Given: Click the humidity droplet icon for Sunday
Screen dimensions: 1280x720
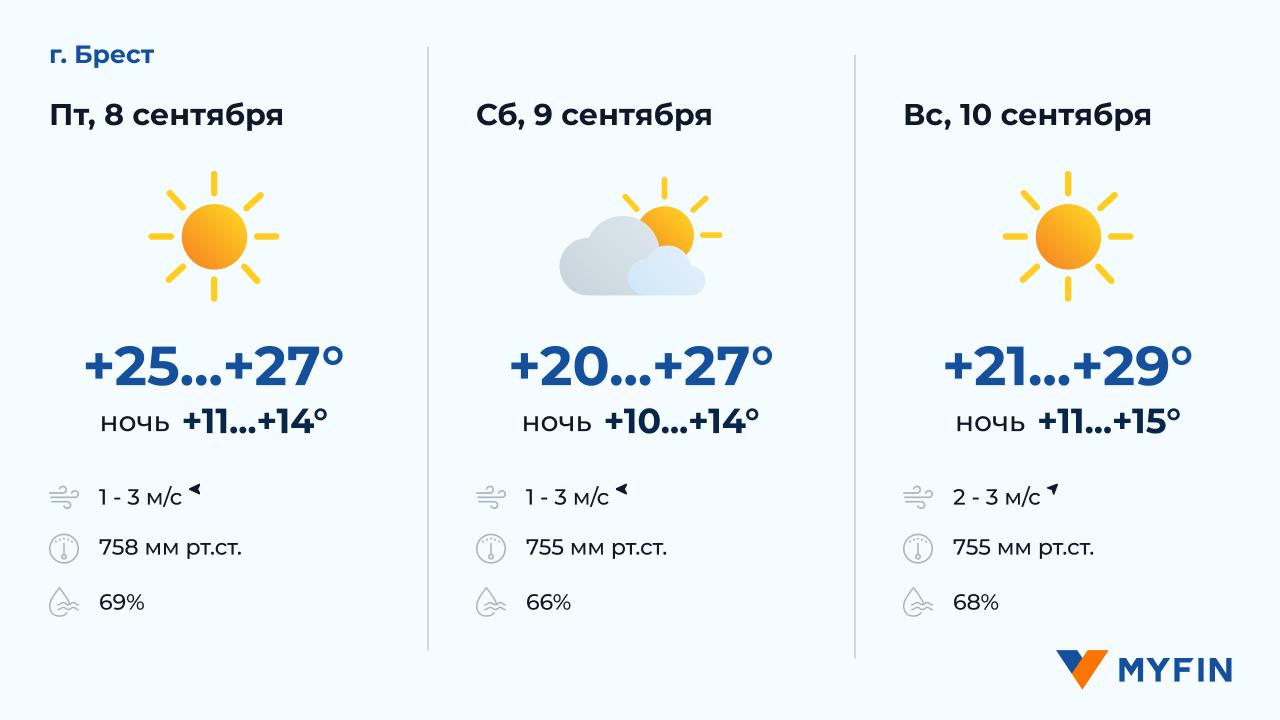Looking at the screenshot, I should (x=917, y=603).
